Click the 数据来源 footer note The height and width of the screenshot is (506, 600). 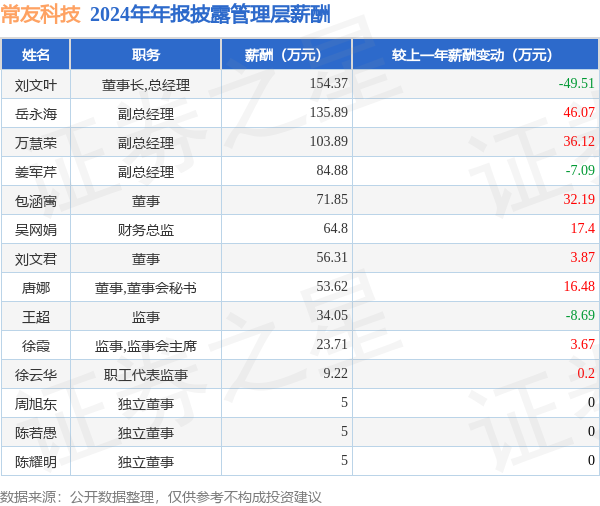tap(161, 497)
